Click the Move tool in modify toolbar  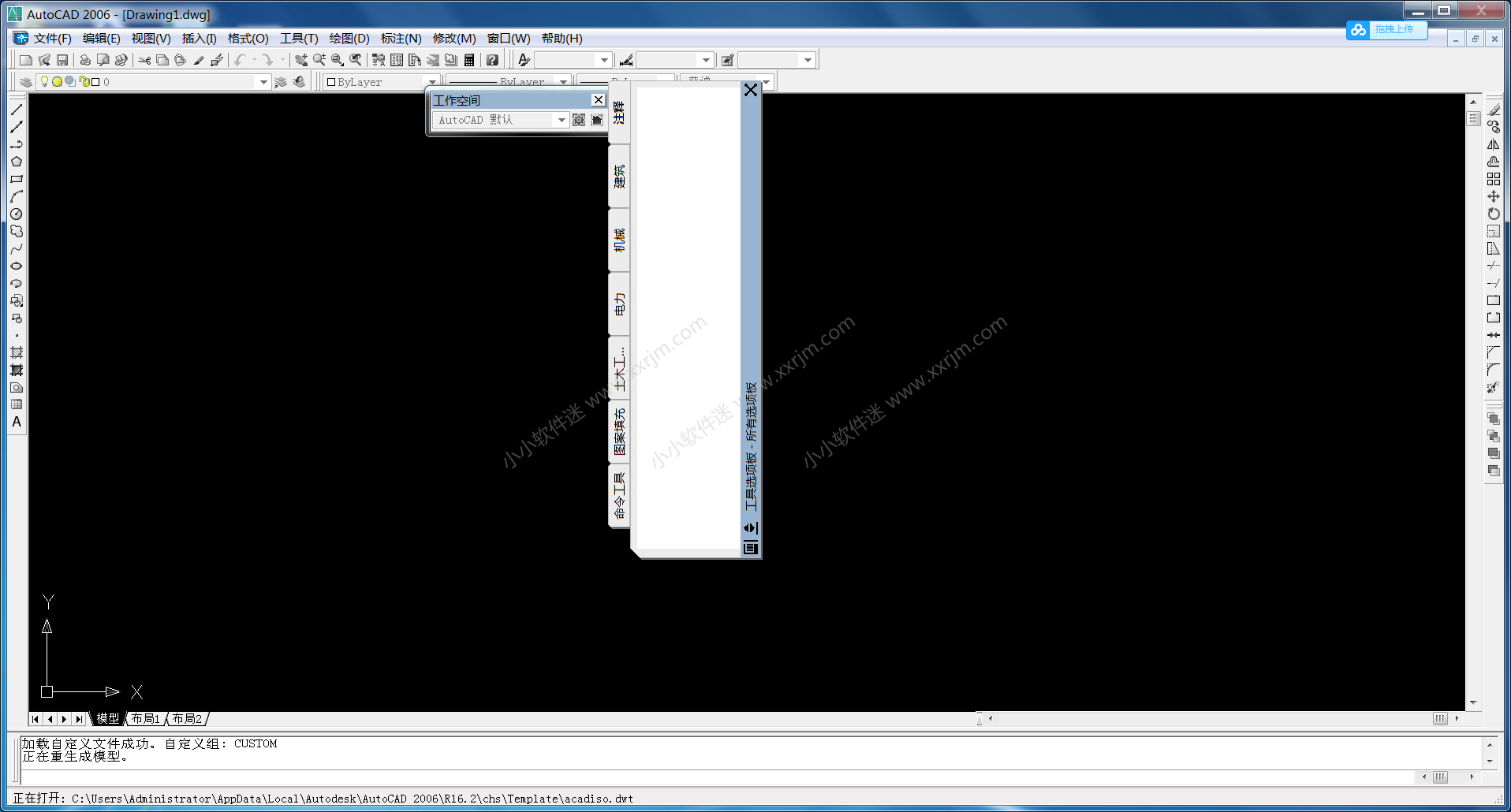(1493, 196)
